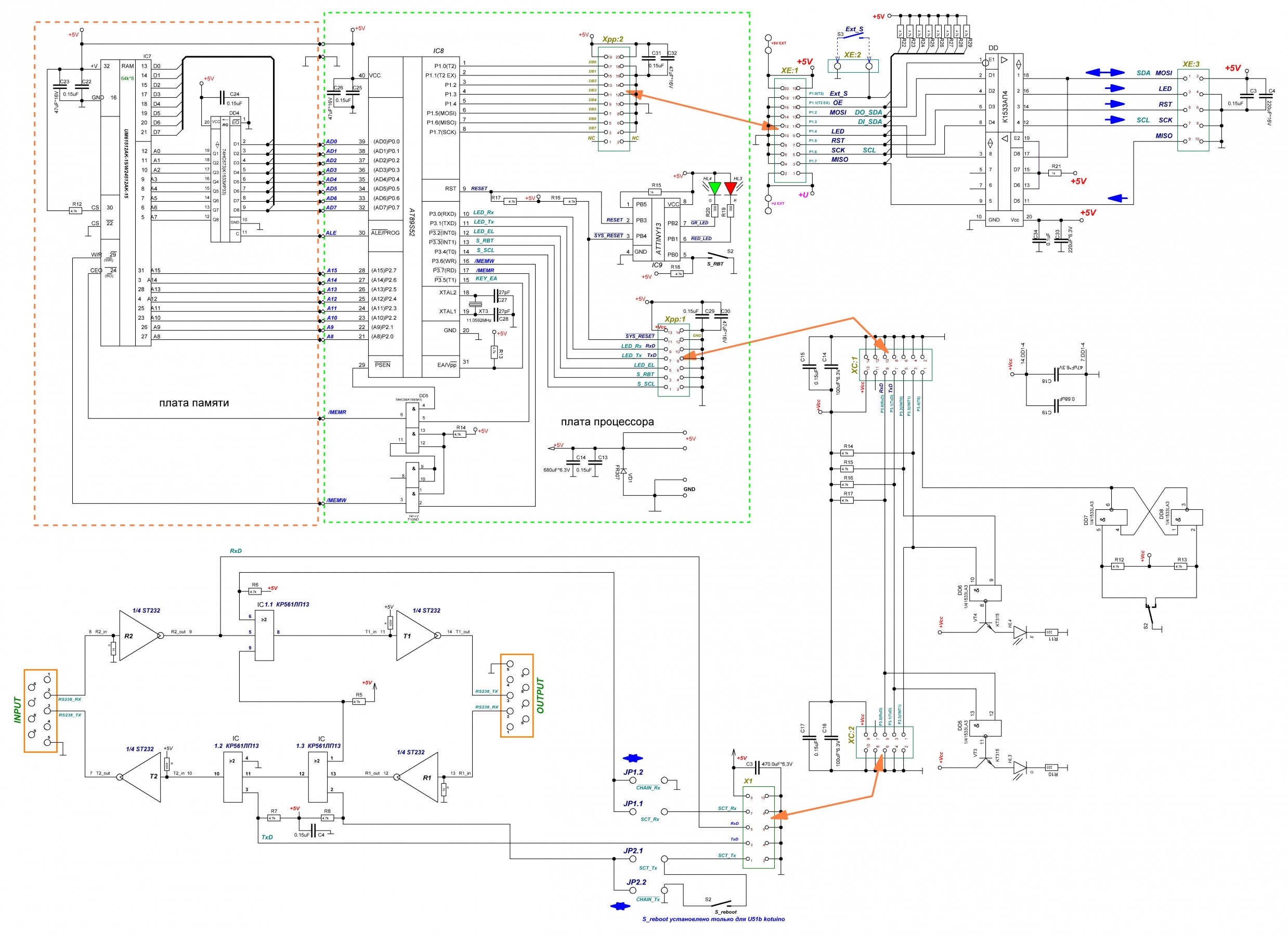Click the 470.0uF*6.3V capacitor value

(x=777, y=764)
